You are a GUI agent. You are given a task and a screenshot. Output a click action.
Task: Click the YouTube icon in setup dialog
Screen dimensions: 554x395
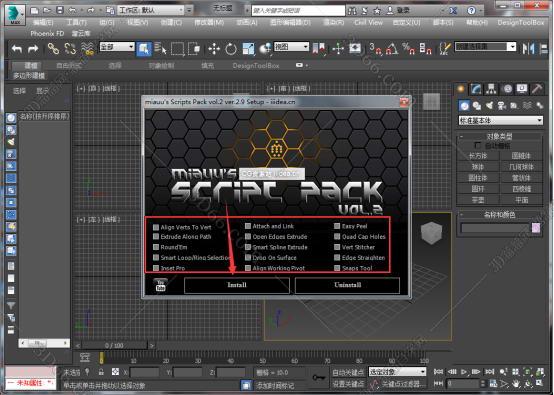(160, 285)
